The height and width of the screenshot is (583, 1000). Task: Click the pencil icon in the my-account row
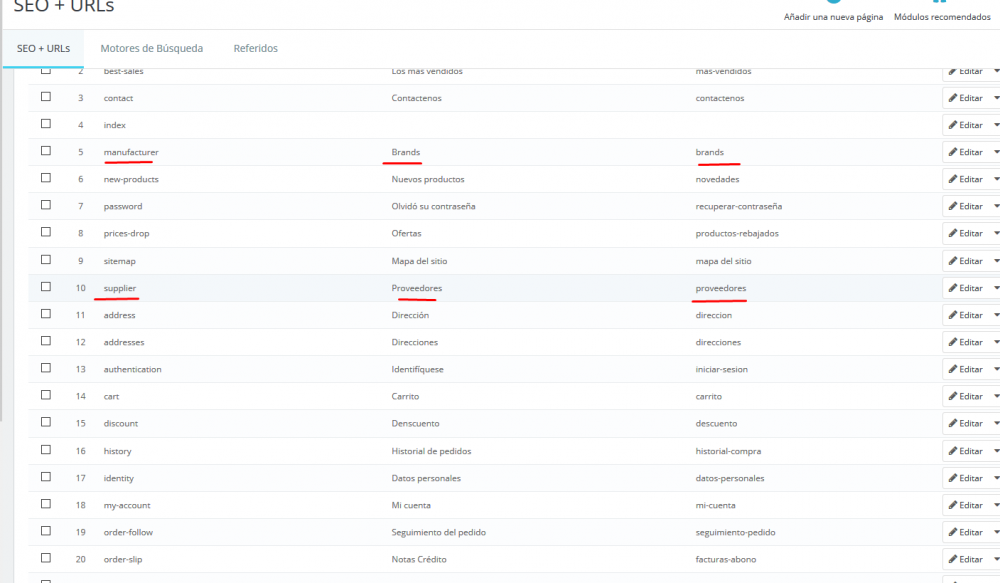click(x=953, y=505)
